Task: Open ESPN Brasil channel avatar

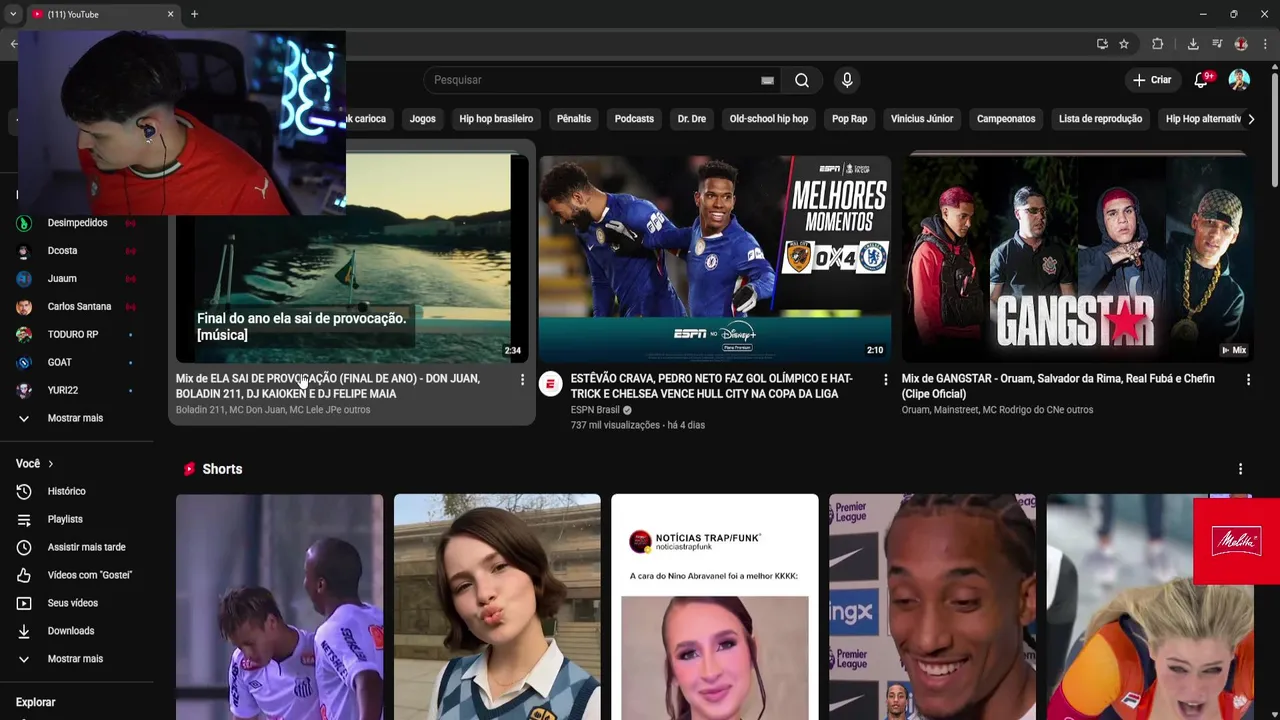Action: coord(551,384)
